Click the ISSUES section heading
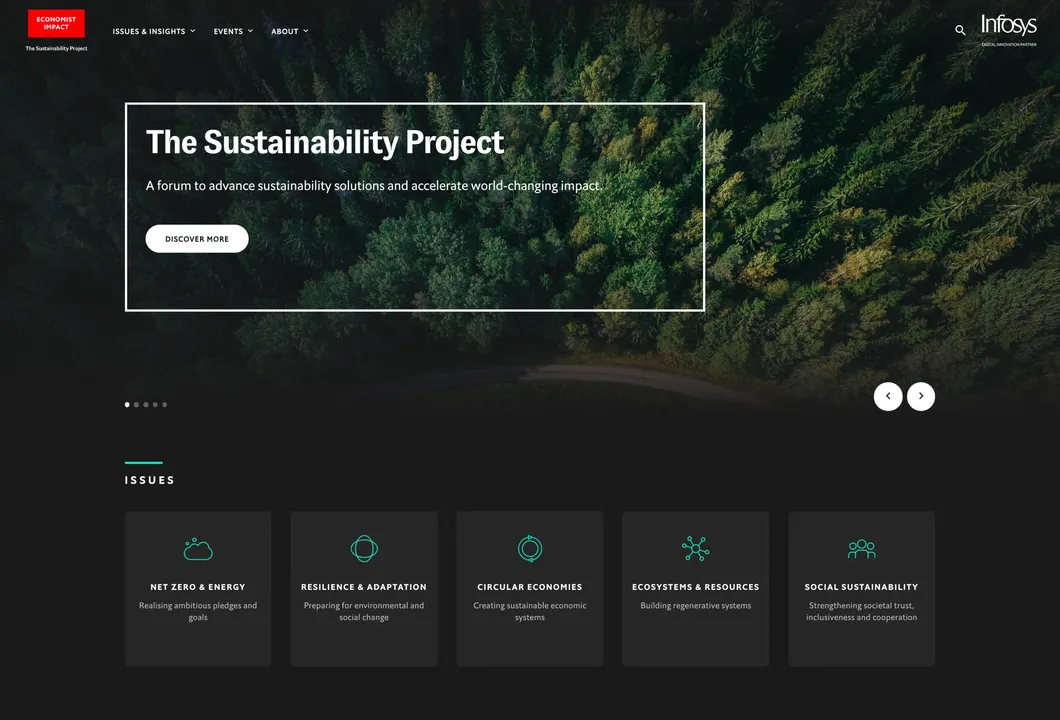 point(150,480)
